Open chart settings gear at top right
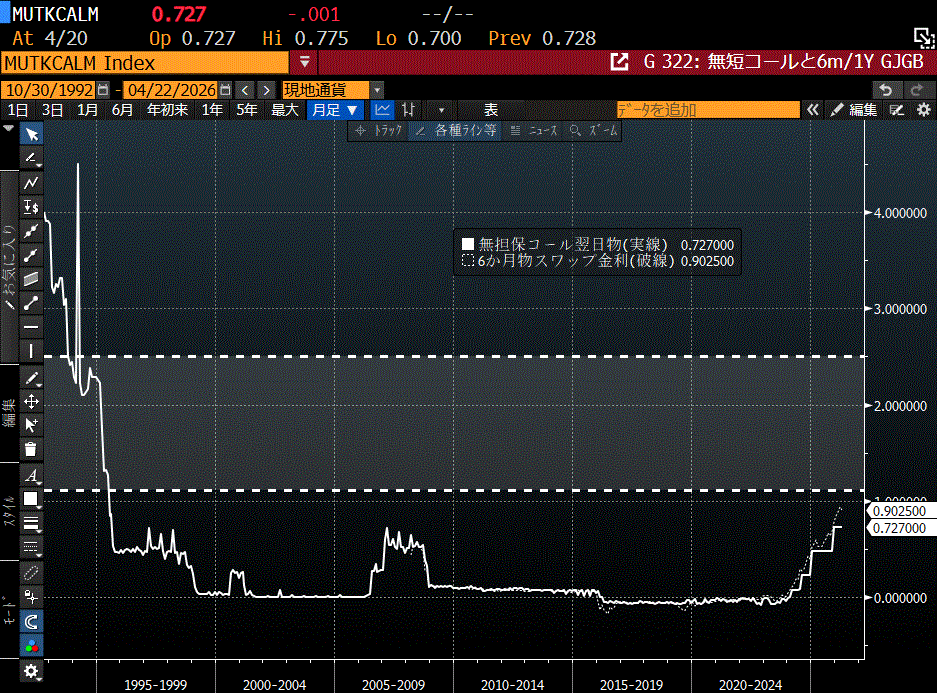 923,109
